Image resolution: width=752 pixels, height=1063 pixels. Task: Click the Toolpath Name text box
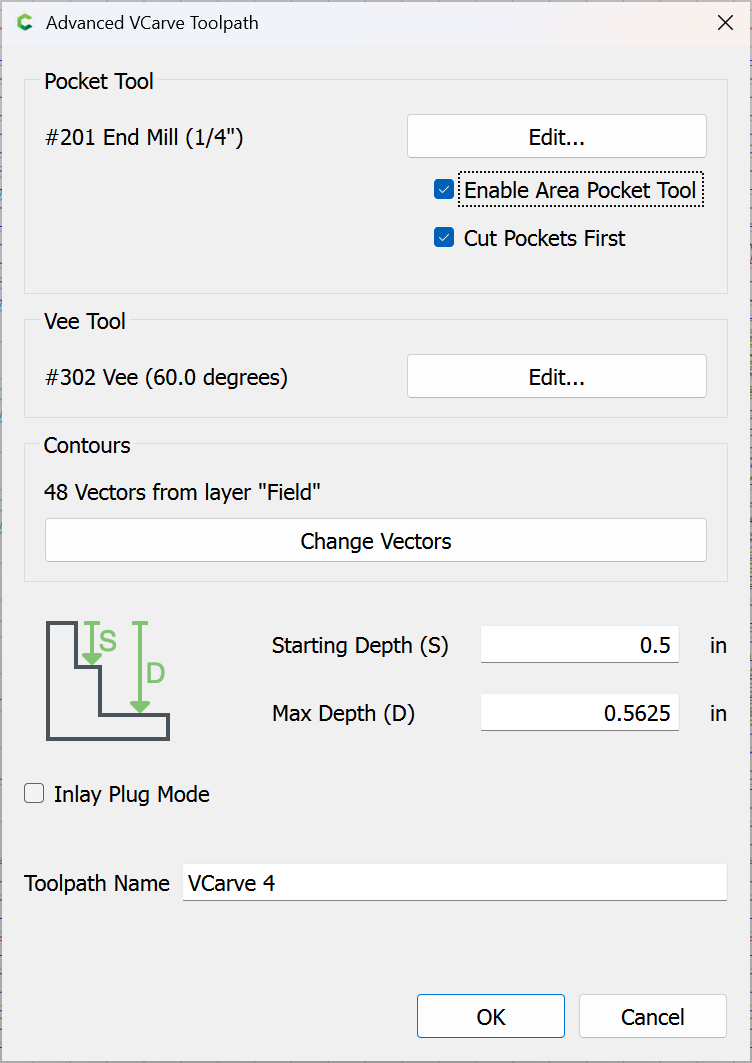point(454,883)
